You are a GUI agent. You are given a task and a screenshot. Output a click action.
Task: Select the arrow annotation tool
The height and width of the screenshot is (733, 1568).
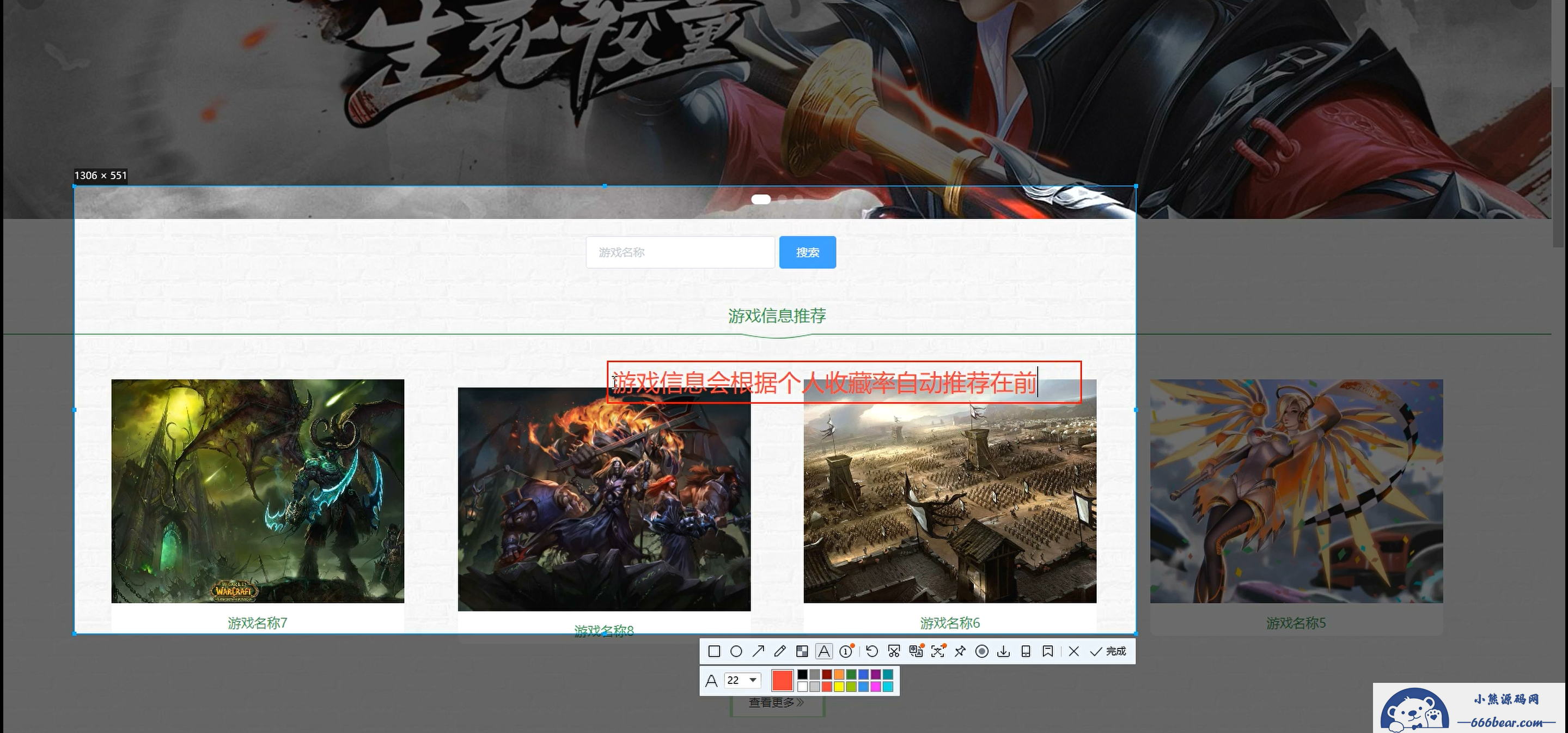click(x=758, y=651)
